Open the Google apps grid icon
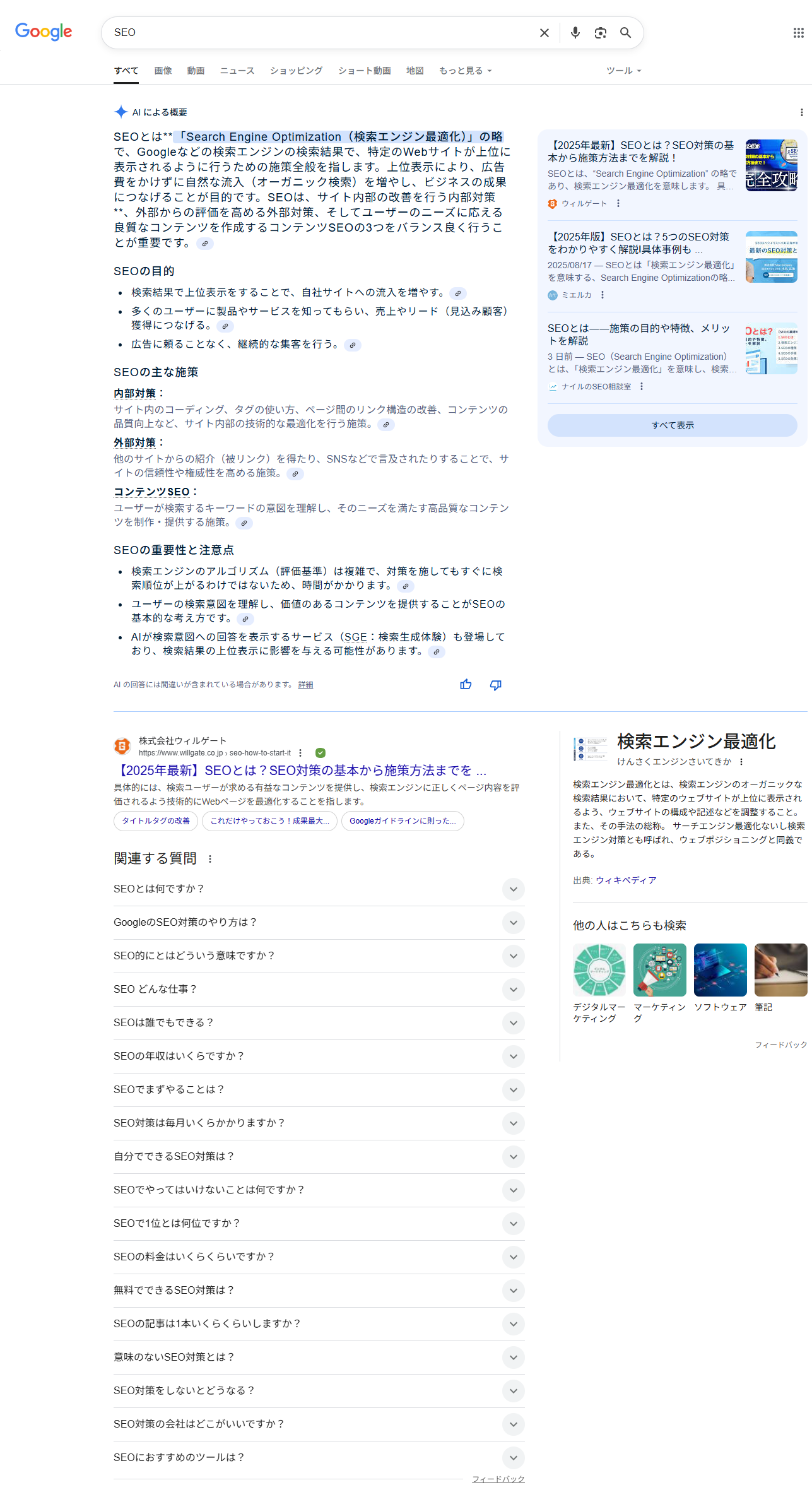Viewport: 812px width, 1509px height. 798,33
